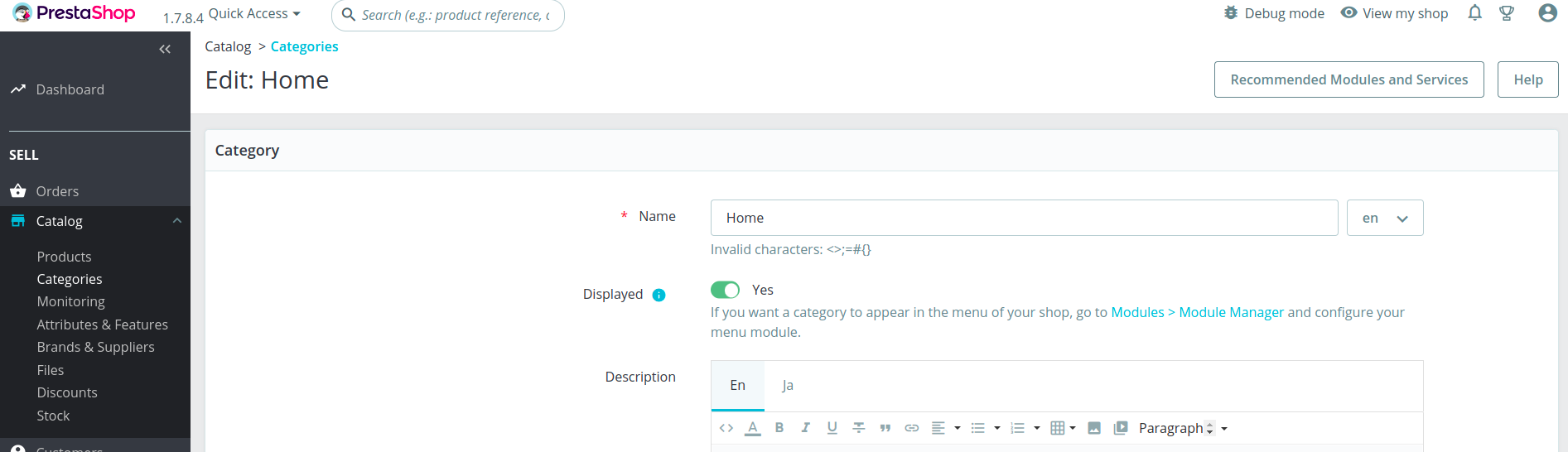Expand the Quick Access dropdown

coord(254,14)
